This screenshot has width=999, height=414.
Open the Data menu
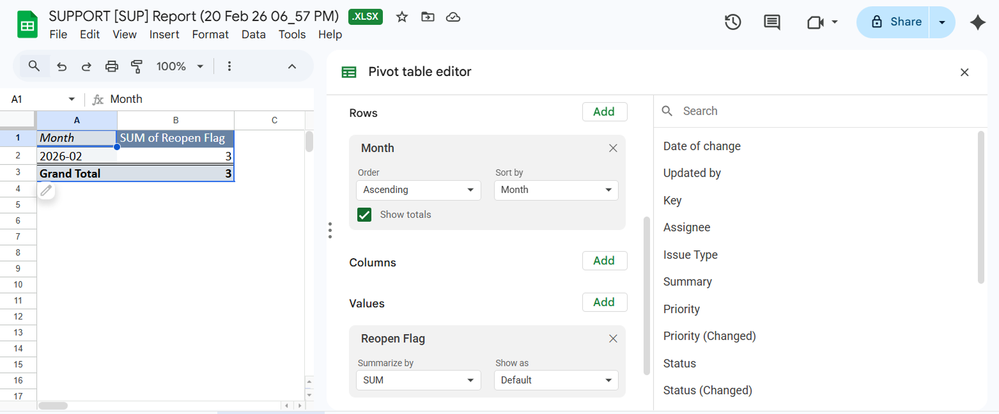(253, 34)
